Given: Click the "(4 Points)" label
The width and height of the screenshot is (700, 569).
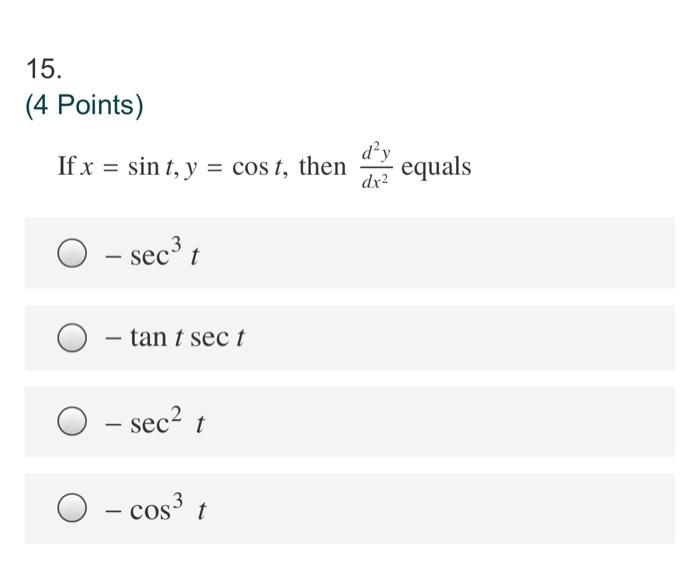Looking at the screenshot, I should point(84,105).
